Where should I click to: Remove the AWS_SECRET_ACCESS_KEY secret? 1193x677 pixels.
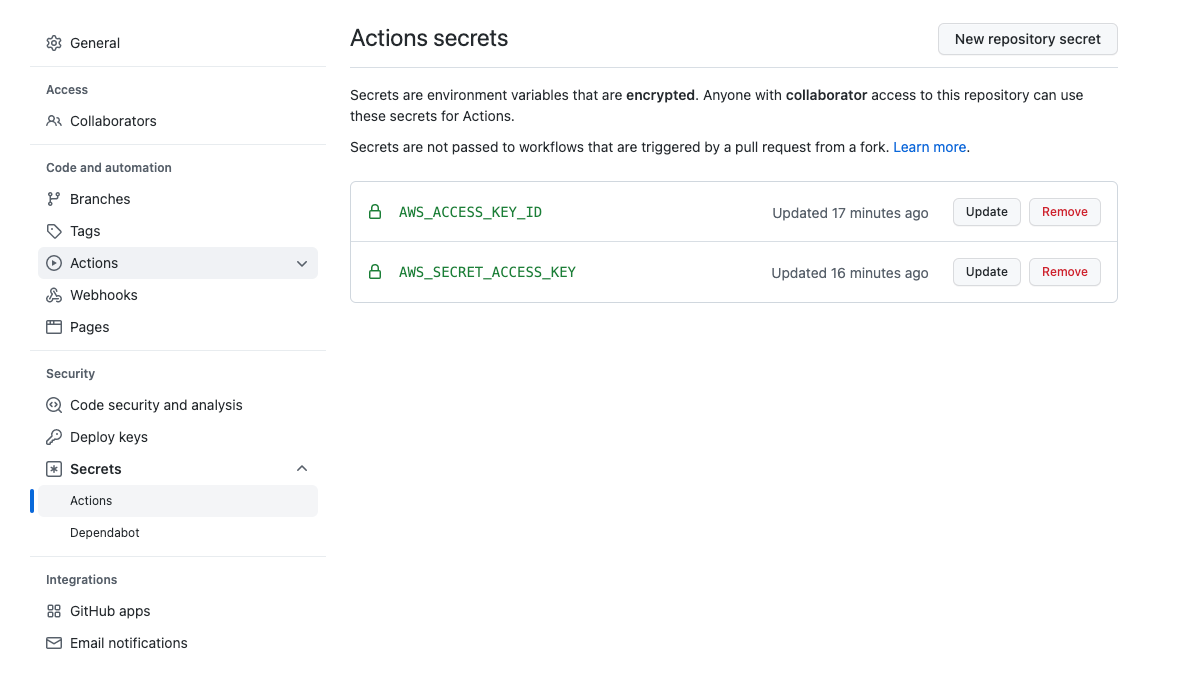pos(1064,272)
